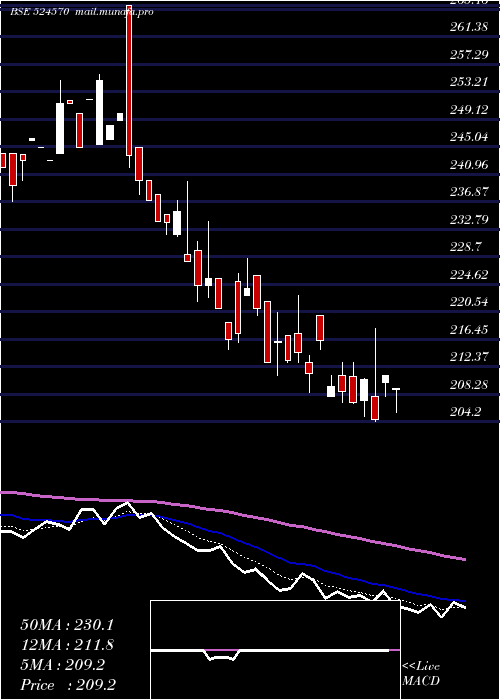Click the 232.79 price axis label
500x700 pixels.
pos(469,220)
